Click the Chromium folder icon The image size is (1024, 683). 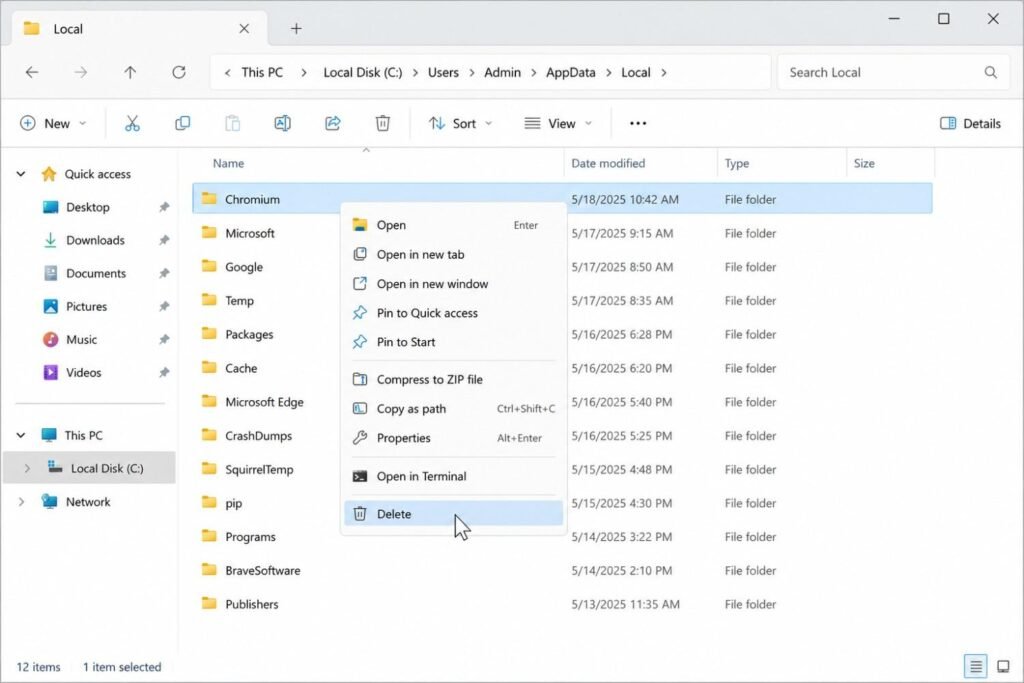tap(209, 199)
